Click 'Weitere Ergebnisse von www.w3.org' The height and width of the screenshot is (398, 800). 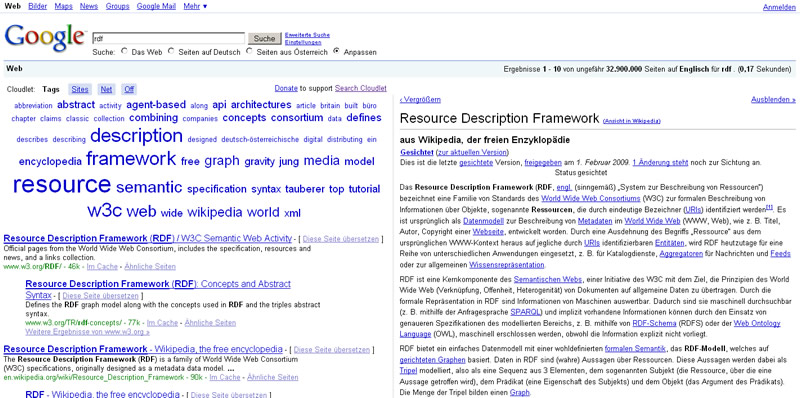point(87,332)
